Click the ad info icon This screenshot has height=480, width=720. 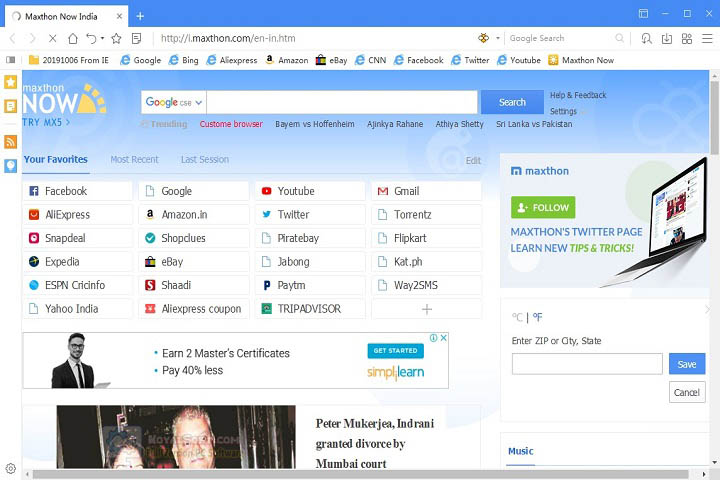433,338
